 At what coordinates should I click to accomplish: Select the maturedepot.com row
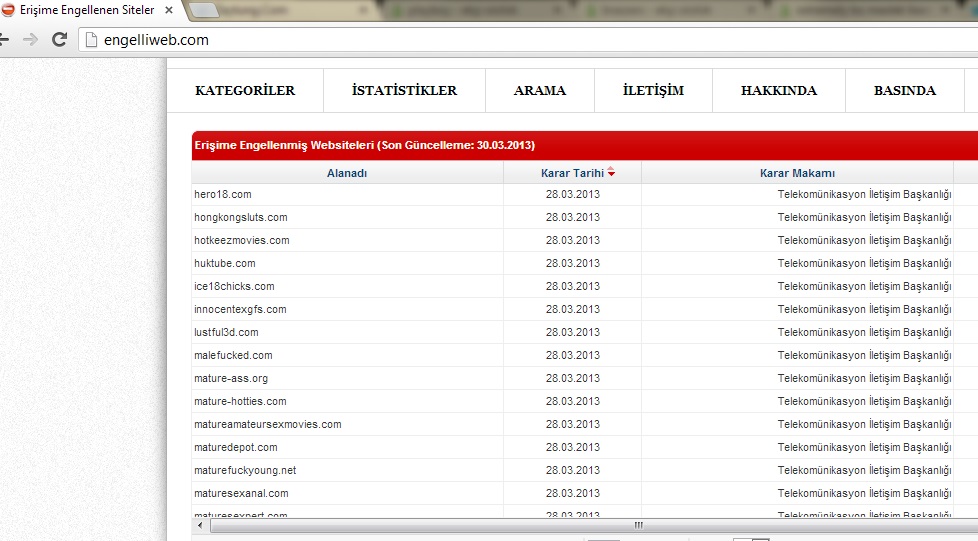(x=585, y=448)
